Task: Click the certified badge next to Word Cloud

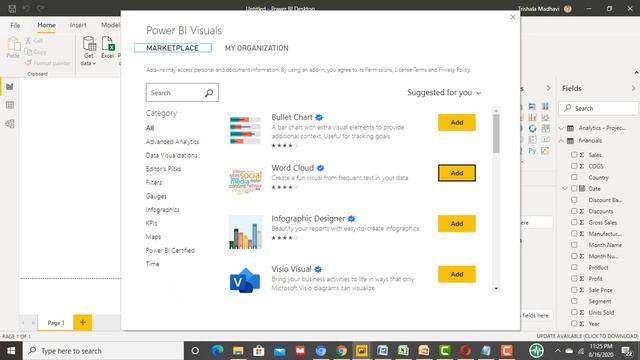Action: click(320, 168)
